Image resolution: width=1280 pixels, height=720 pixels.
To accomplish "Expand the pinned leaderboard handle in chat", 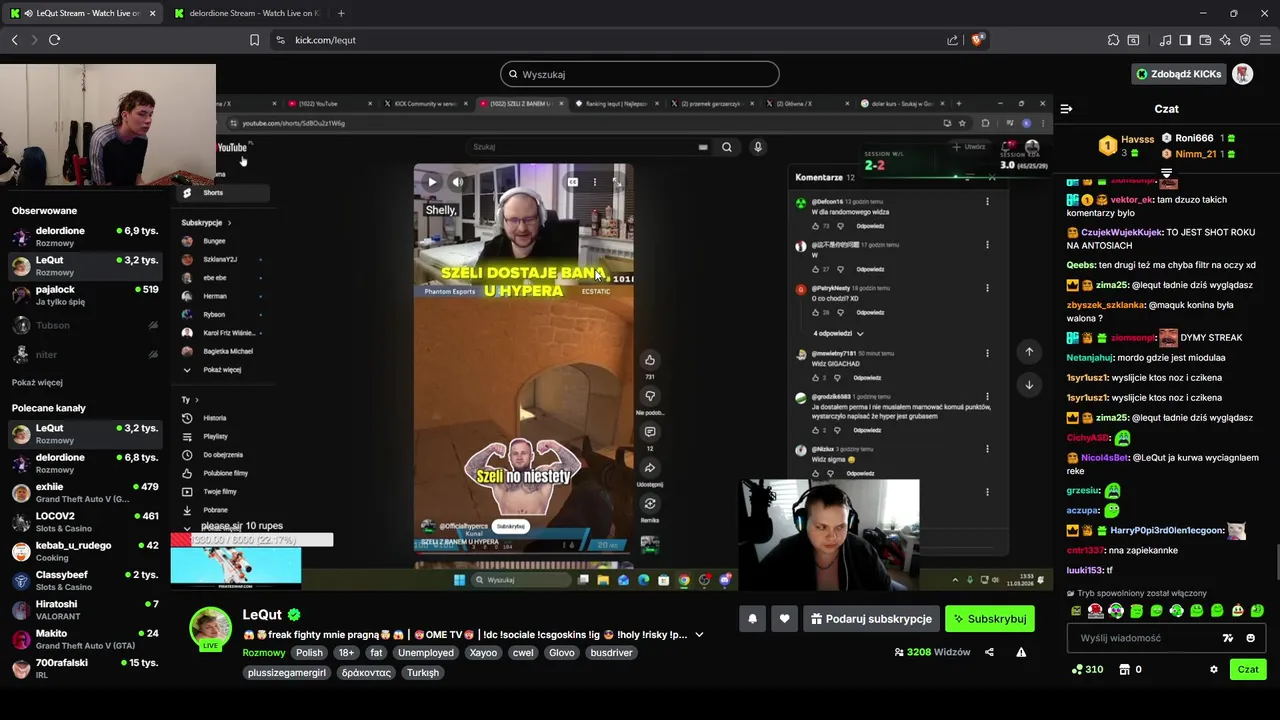I will [x=1166, y=173].
